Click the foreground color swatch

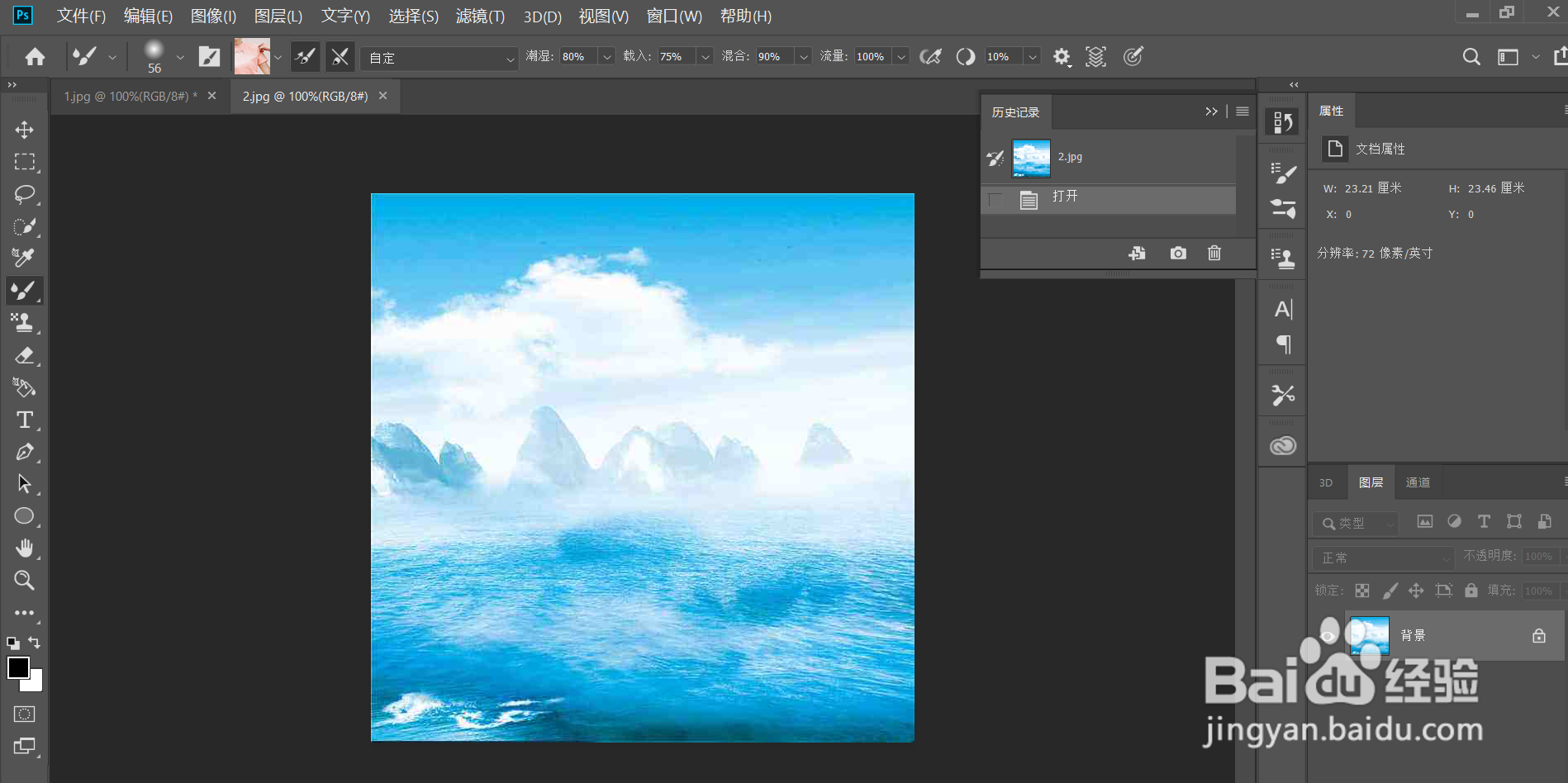[x=18, y=667]
